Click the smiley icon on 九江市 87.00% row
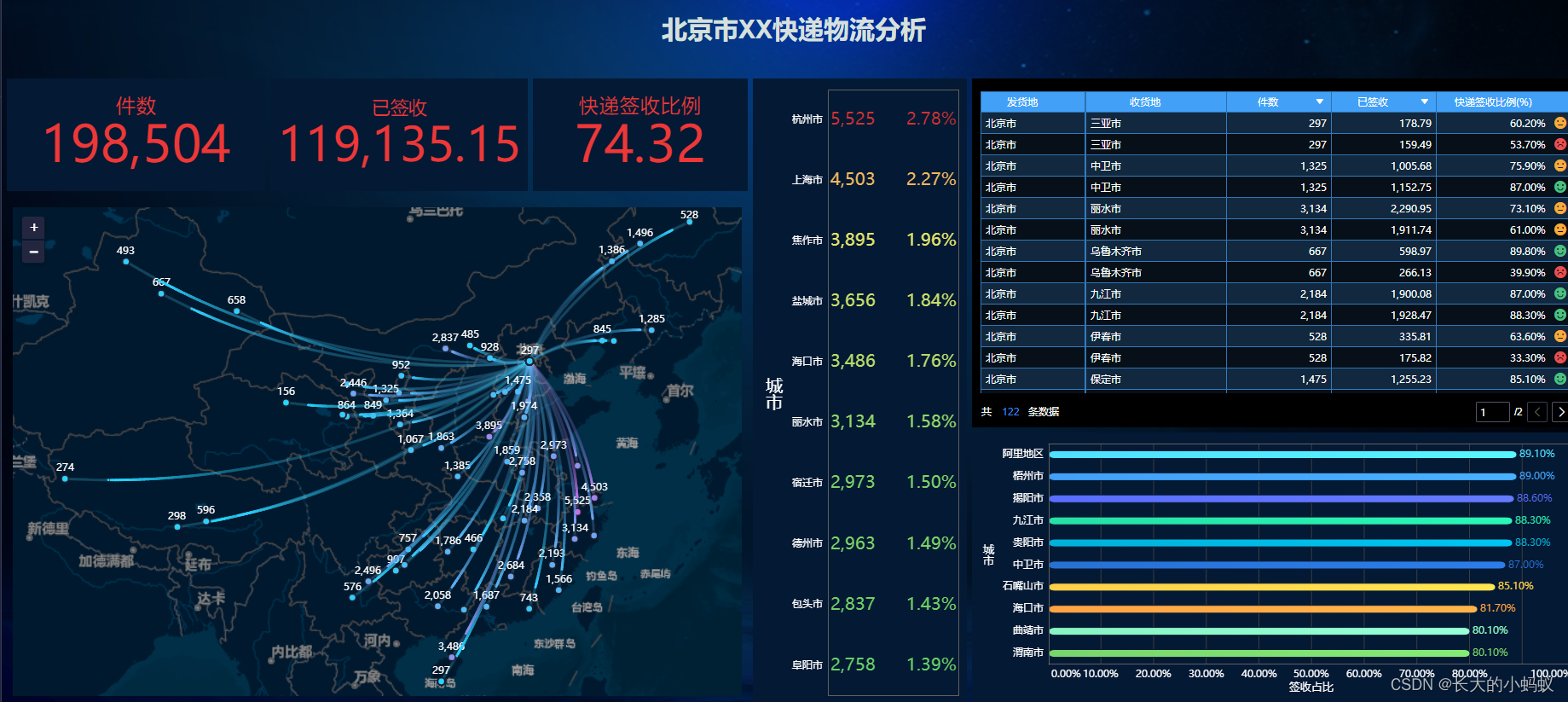This screenshot has width=1568, height=702. point(1559,293)
